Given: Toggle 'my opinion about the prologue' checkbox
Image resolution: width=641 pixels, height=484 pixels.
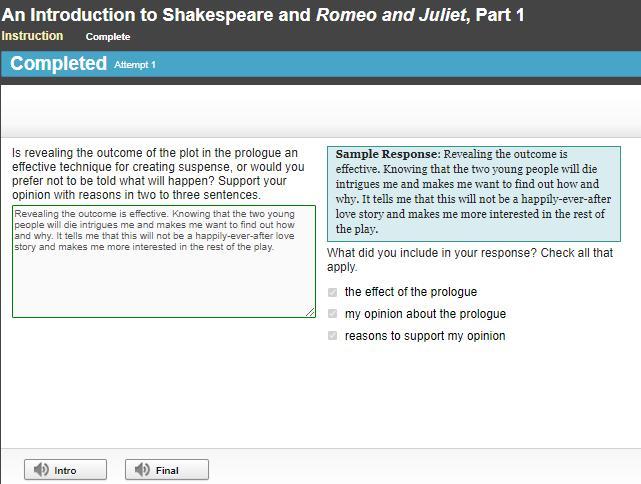Looking at the screenshot, I should (x=332, y=314).
